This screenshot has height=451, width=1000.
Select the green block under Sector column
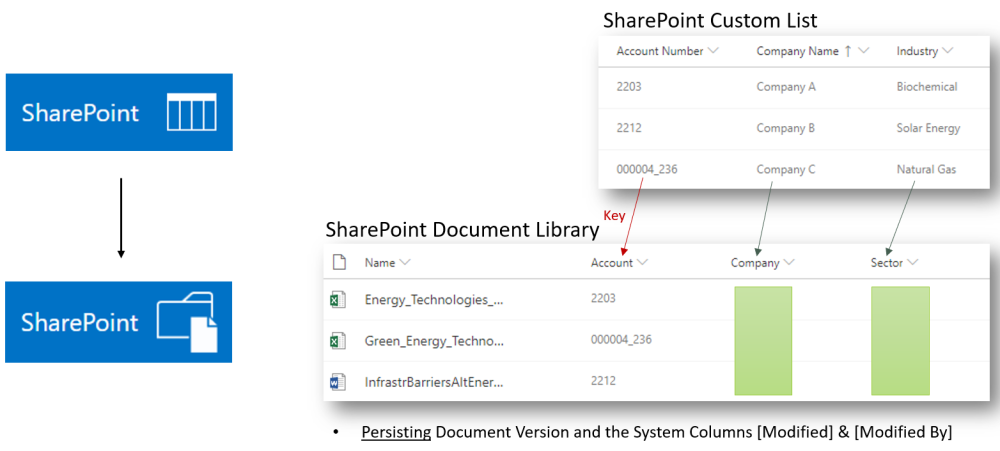click(x=900, y=340)
